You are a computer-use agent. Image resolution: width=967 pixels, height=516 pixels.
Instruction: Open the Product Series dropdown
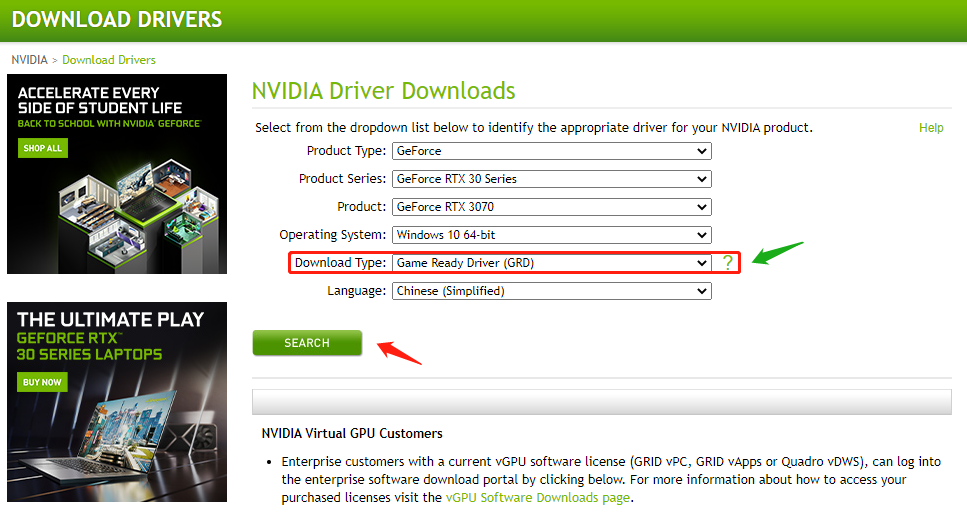tap(552, 179)
